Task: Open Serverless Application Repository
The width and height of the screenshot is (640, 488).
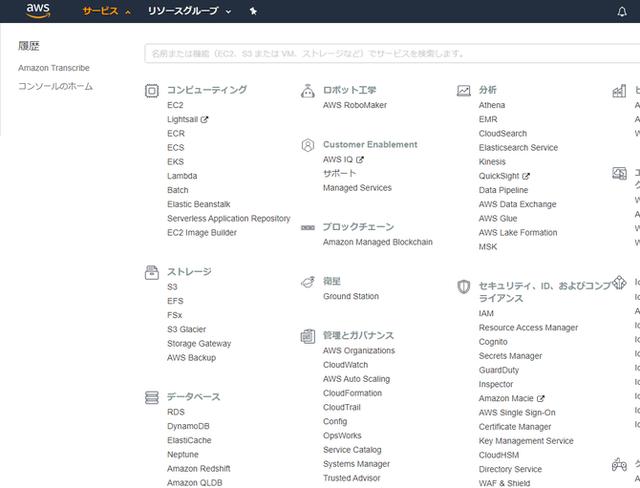Action: click(x=229, y=218)
